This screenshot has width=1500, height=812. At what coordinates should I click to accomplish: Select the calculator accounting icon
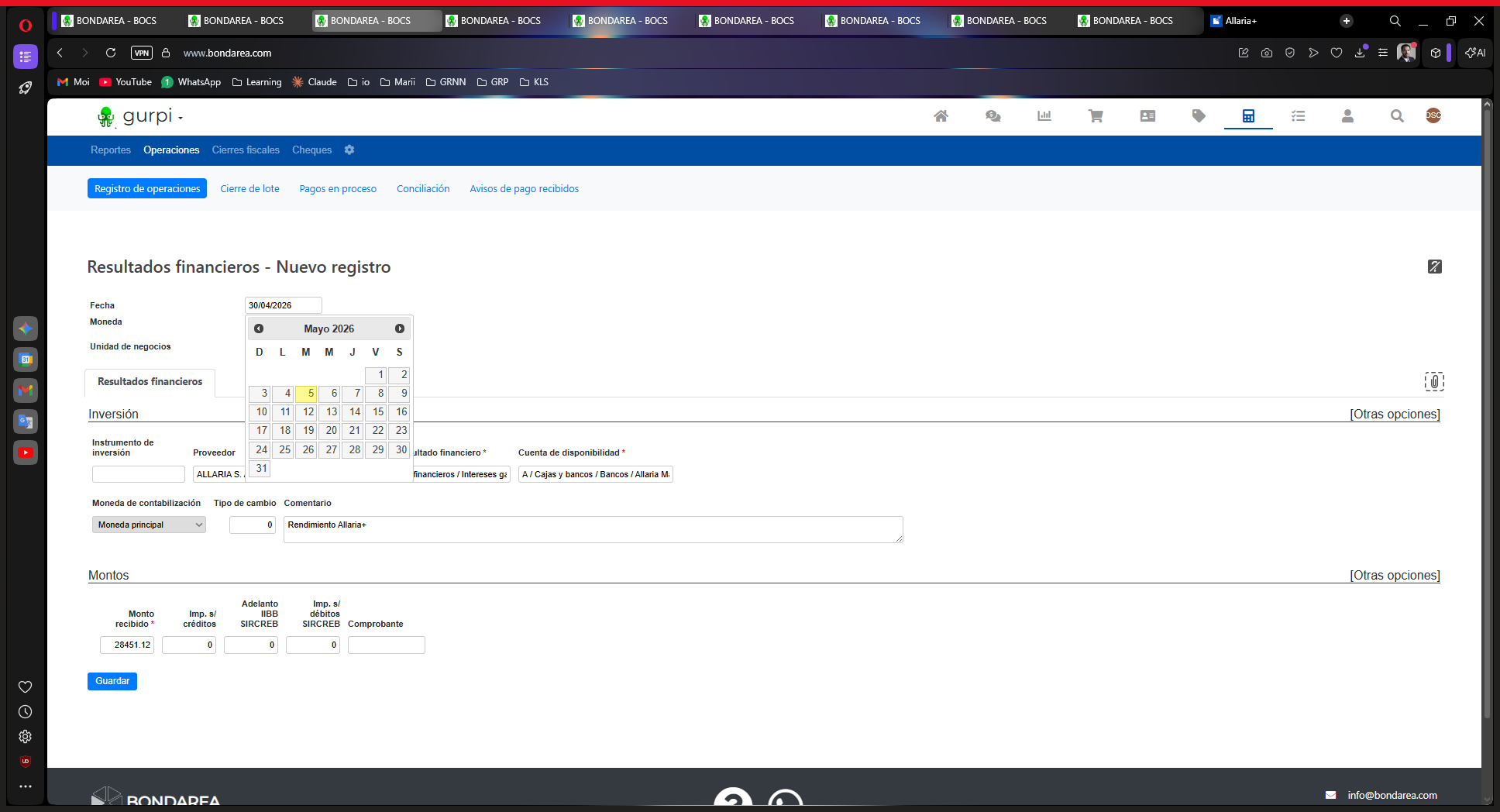coord(1248,116)
